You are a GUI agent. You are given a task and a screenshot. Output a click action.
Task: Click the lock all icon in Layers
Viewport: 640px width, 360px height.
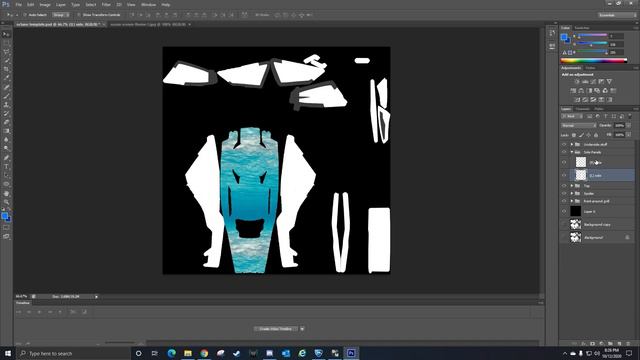click(x=596, y=135)
